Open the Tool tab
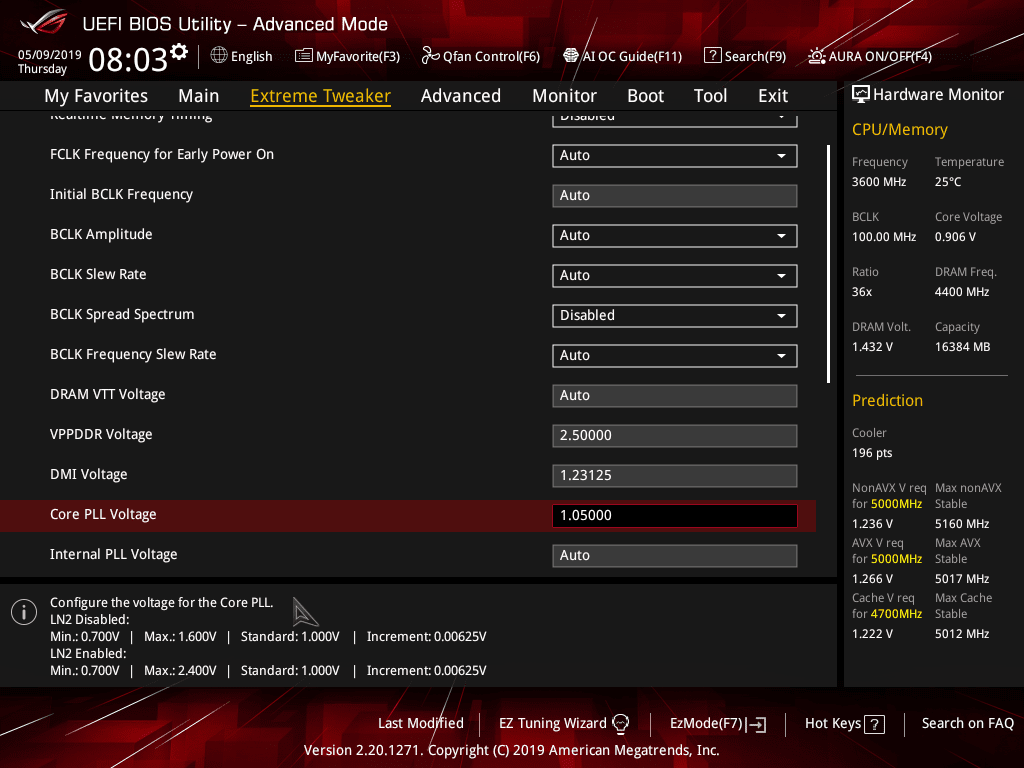This screenshot has height=768, width=1024. coord(711,96)
